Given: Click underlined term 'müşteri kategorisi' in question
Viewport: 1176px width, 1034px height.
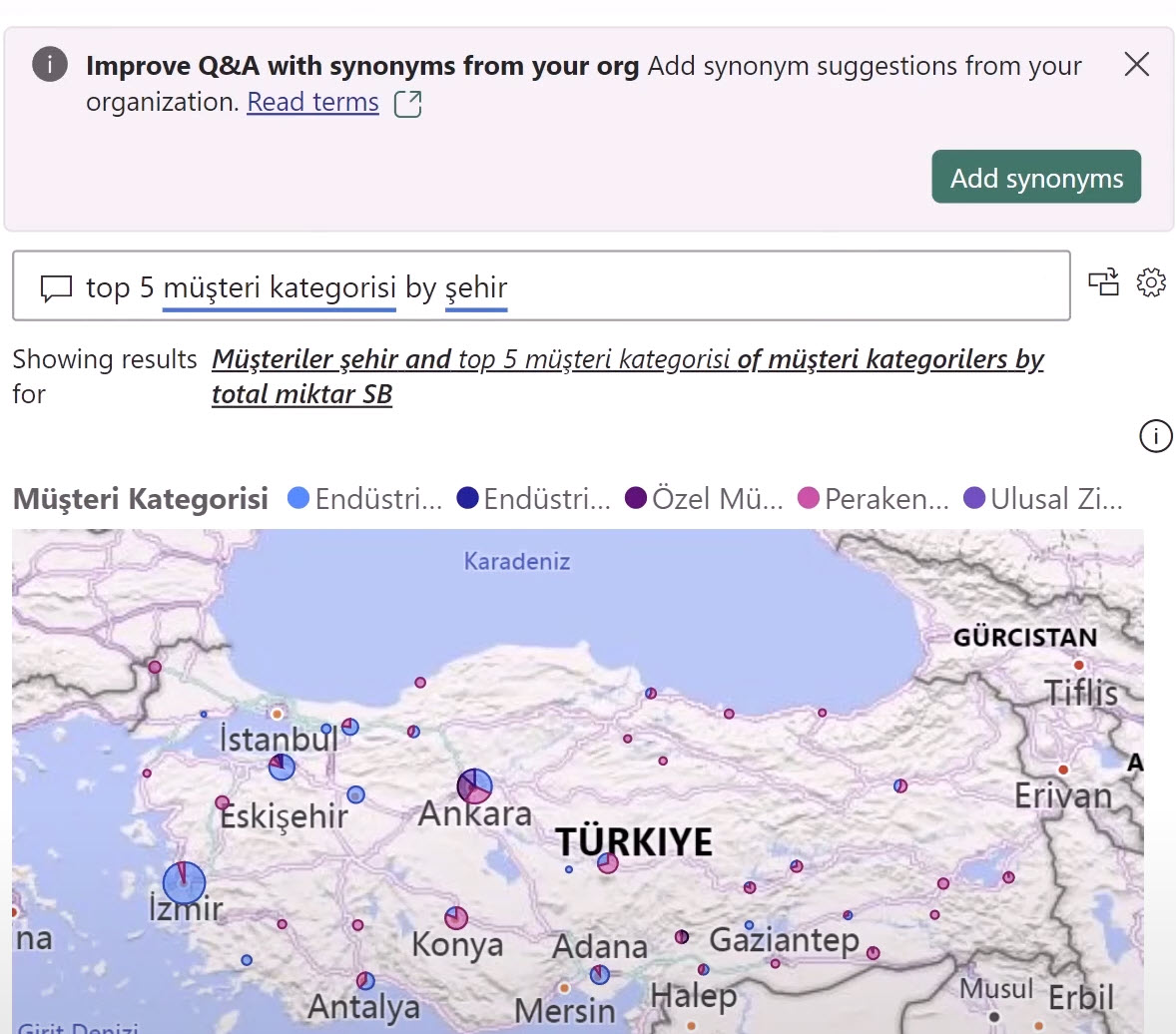Looking at the screenshot, I should (279, 288).
